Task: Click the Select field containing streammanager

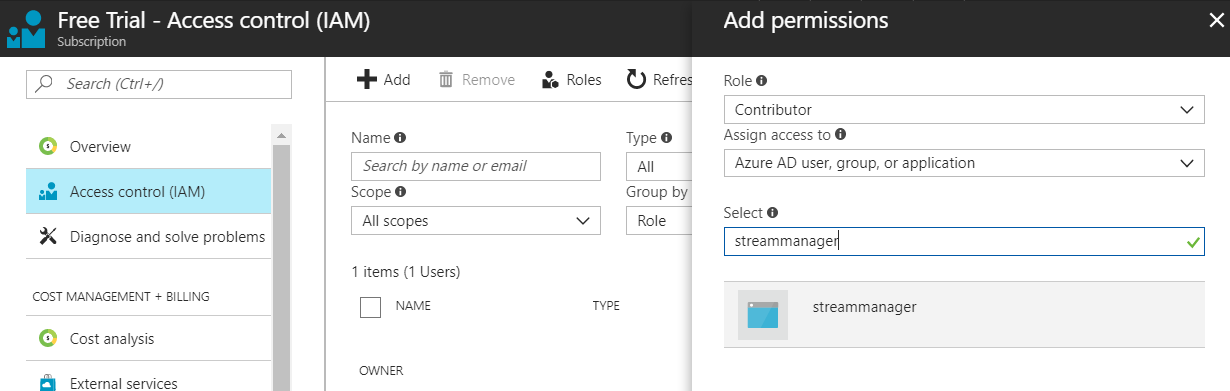Action: click(964, 241)
